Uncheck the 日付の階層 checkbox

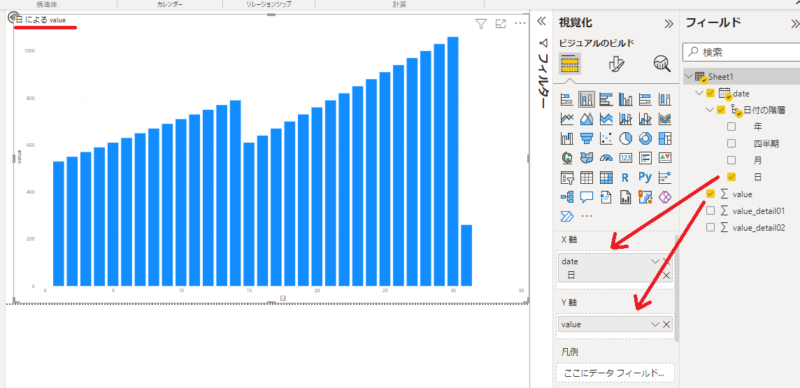pos(721,109)
